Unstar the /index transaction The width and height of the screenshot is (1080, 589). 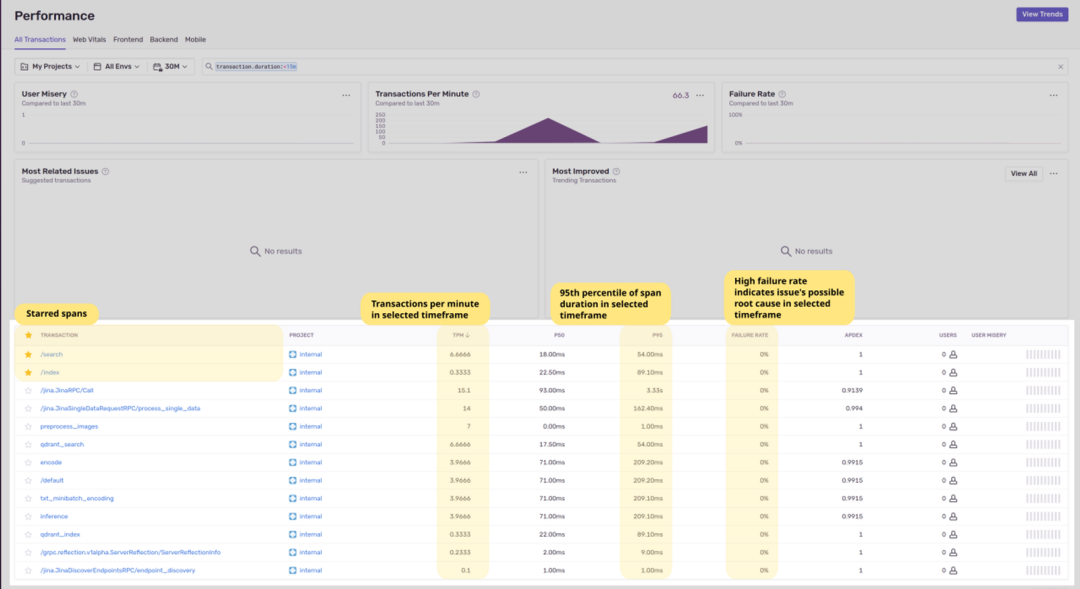[28, 372]
